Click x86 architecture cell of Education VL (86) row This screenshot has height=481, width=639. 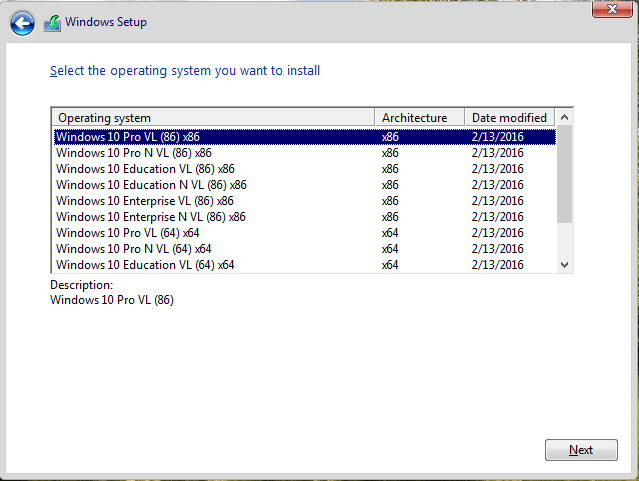pyautogui.click(x=390, y=169)
